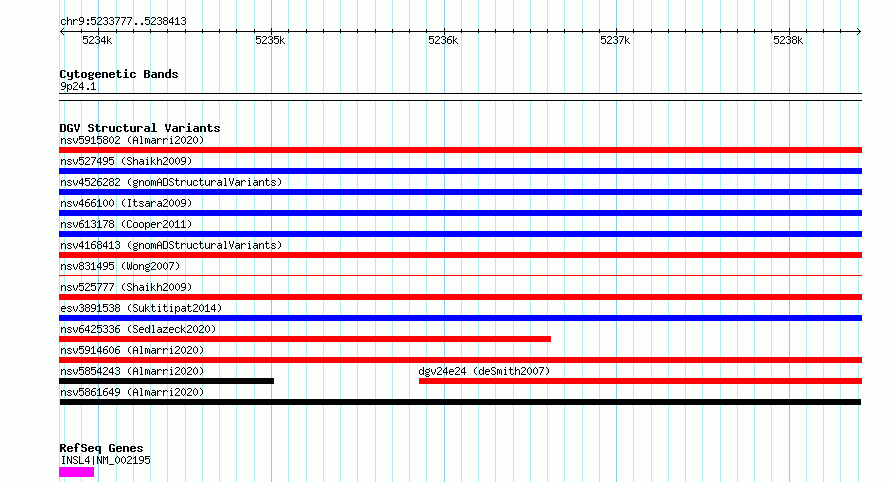Viewport: 890px width, 482px height.
Task: Click the nsv5914606 (Almarri2020) label
Action: click(132, 350)
